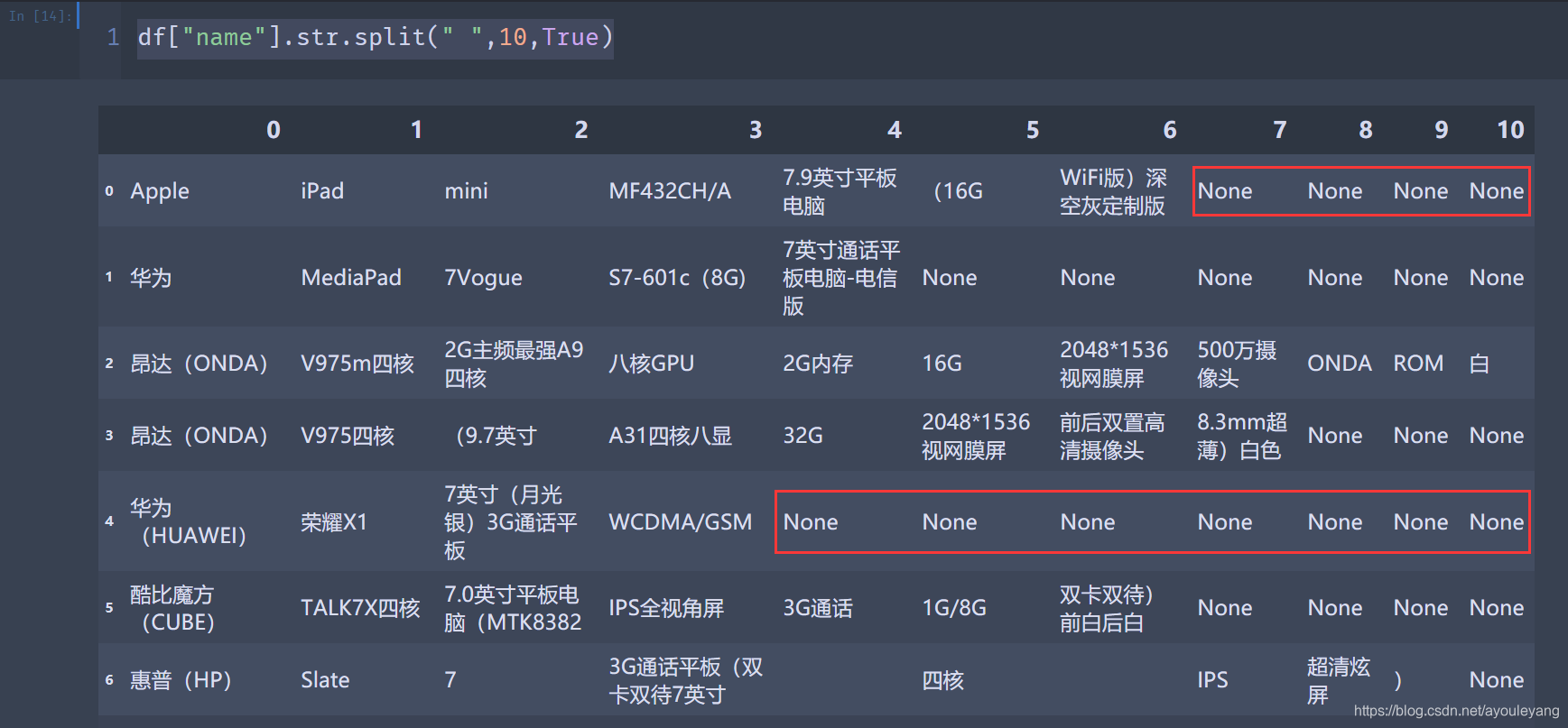Click column header 9

coord(1442,130)
